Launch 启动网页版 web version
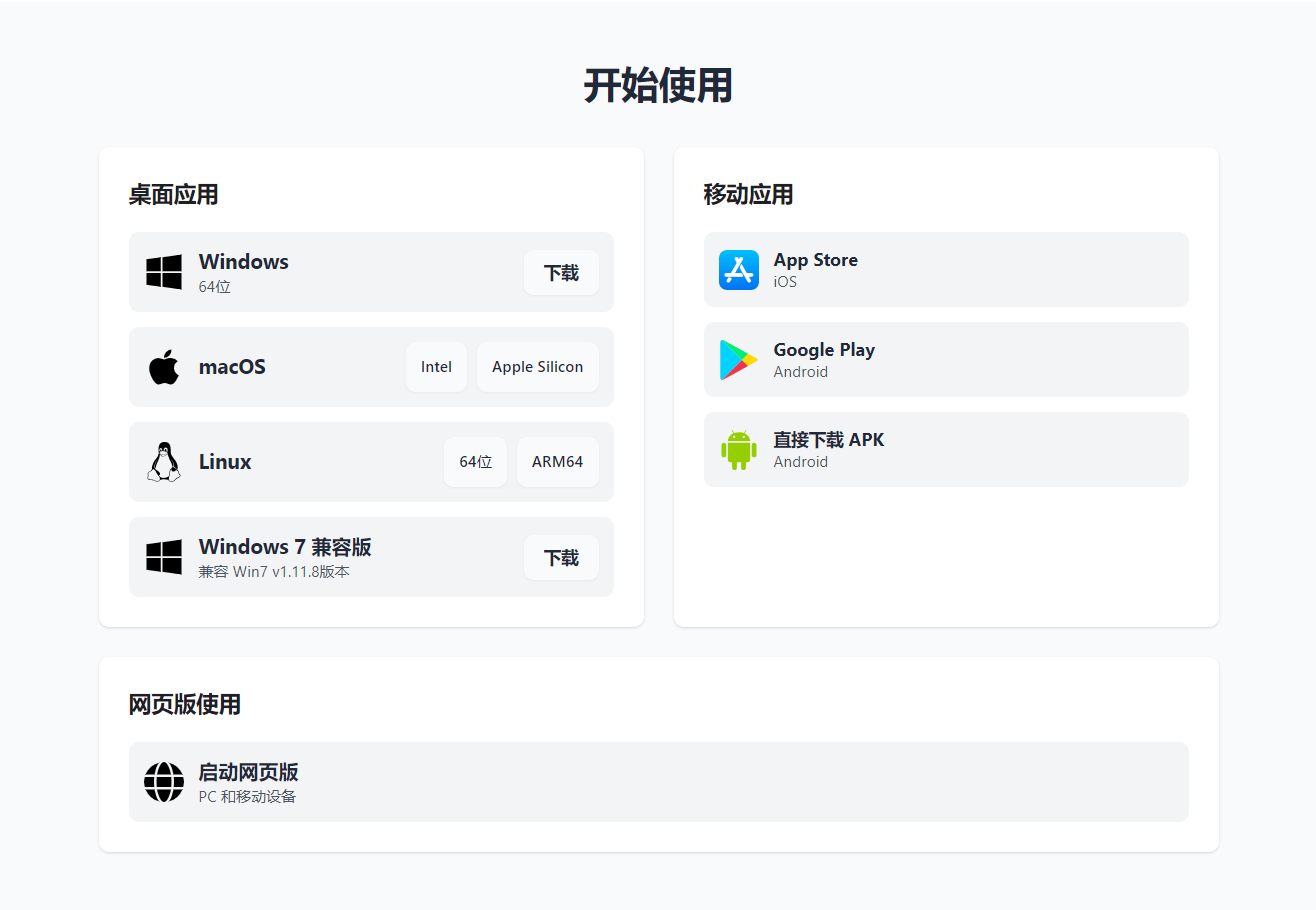The image size is (1316, 910). (x=658, y=782)
